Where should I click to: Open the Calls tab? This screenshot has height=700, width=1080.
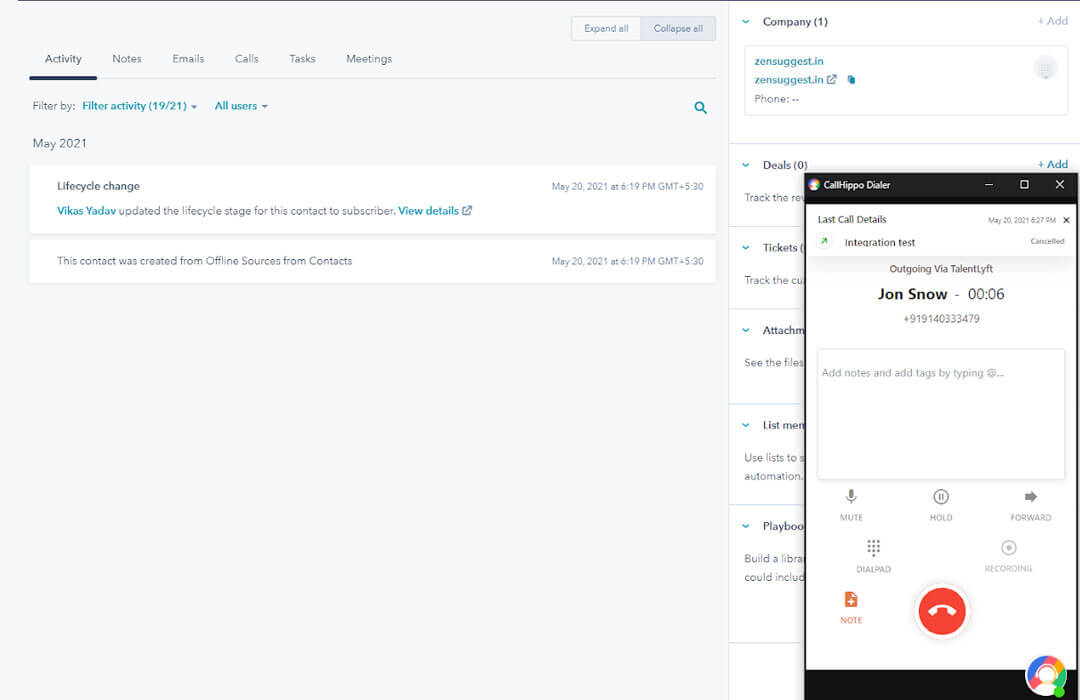pos(247,59)
